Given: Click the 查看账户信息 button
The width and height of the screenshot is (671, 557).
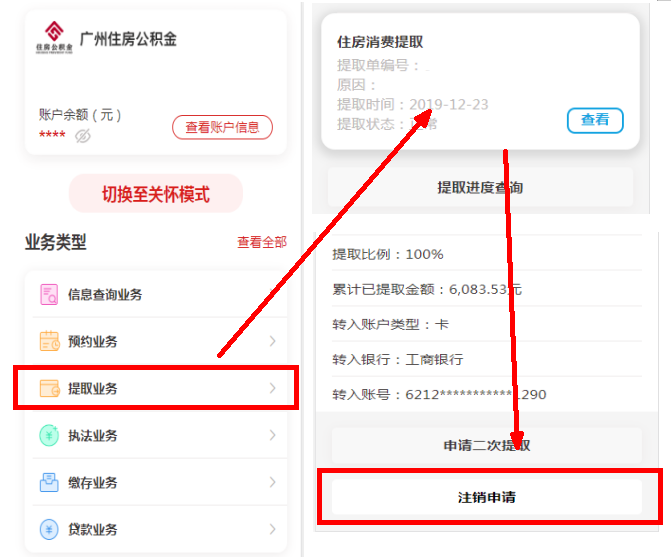Looking at the screenshot, I should 222,127.
